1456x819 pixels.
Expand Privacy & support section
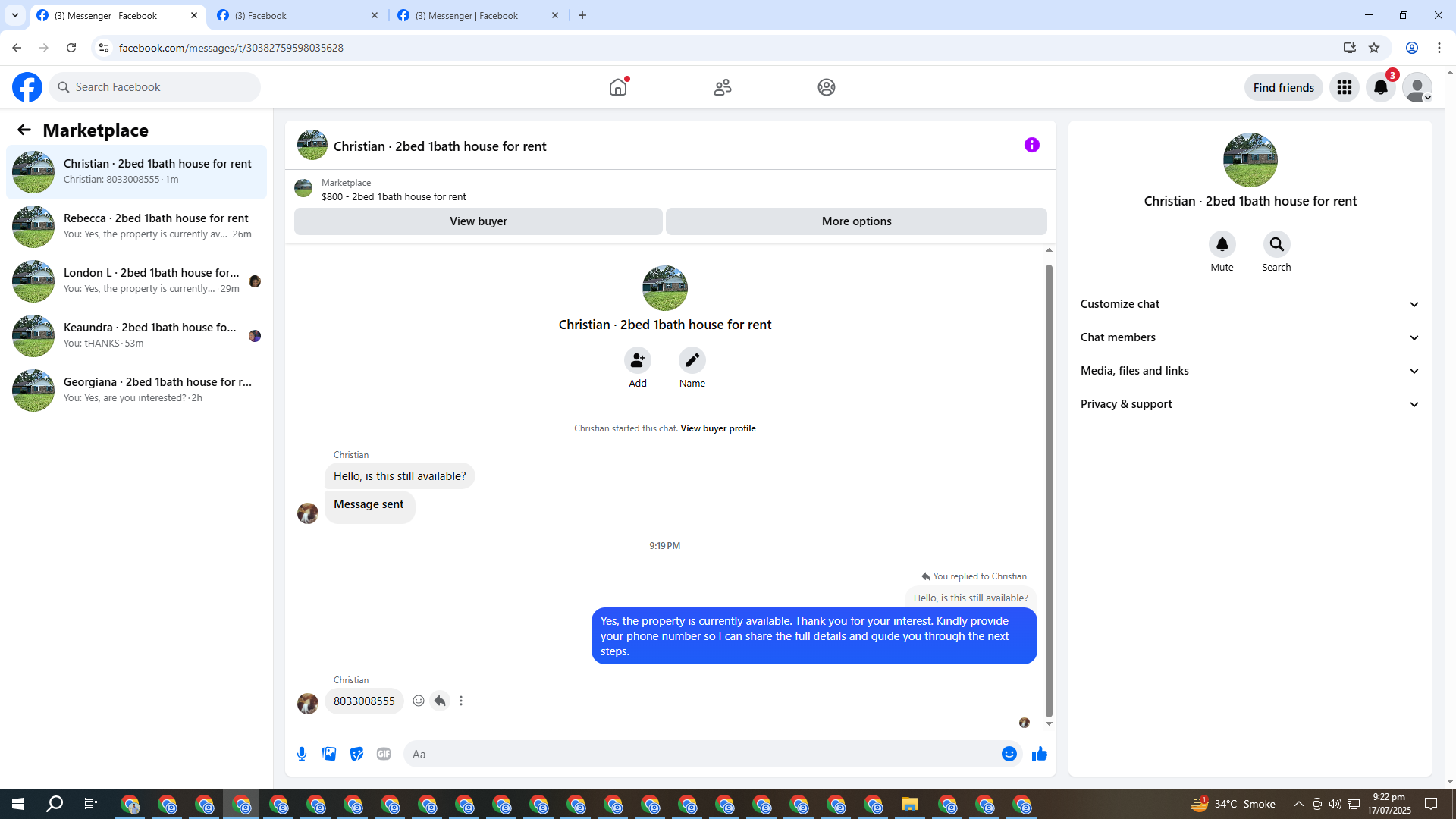tap(1250, 404)
